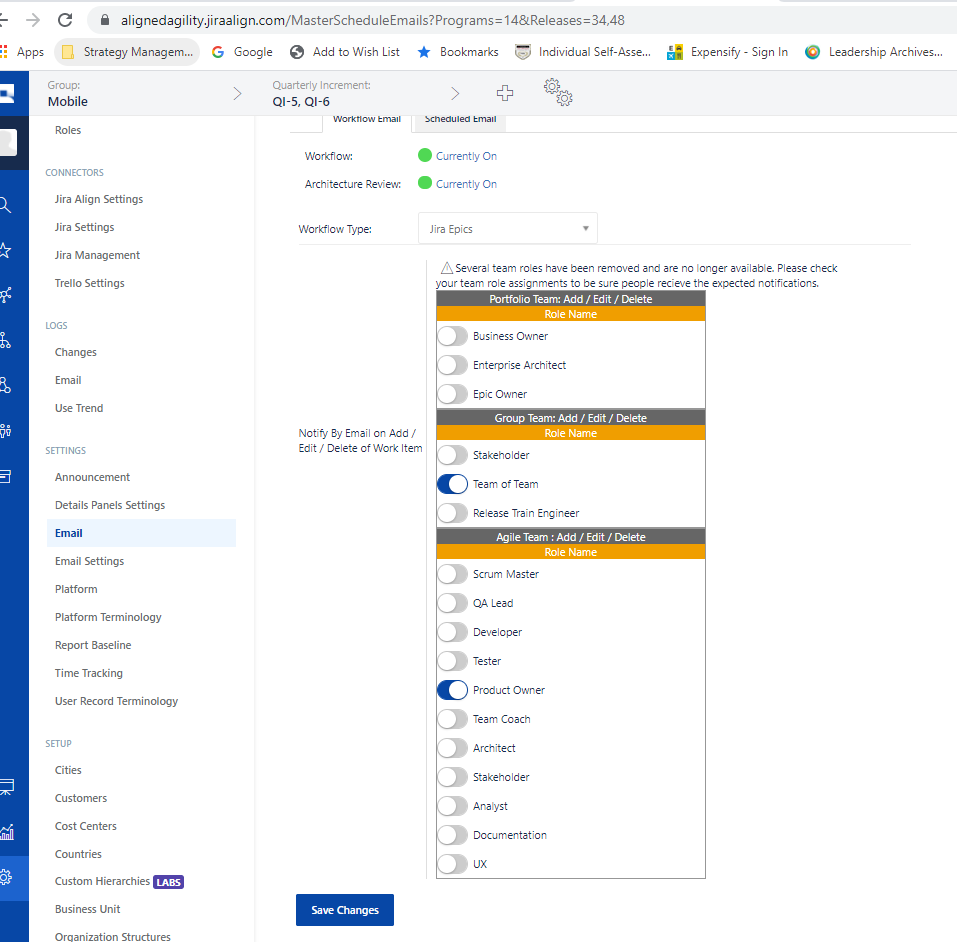957x942 pixels.
Task: Open the Strategy Managem... bookmark folder
Action: coord(128,52)
